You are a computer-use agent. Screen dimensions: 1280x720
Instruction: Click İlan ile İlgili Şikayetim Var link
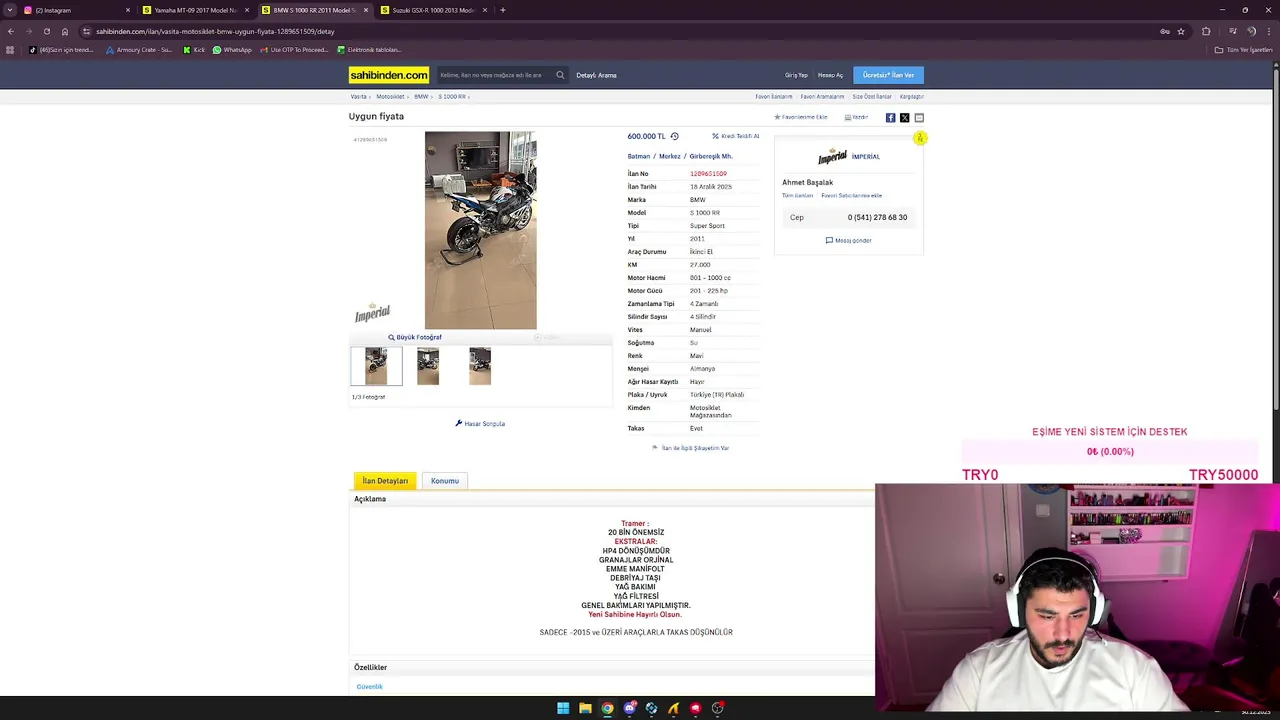690,448
